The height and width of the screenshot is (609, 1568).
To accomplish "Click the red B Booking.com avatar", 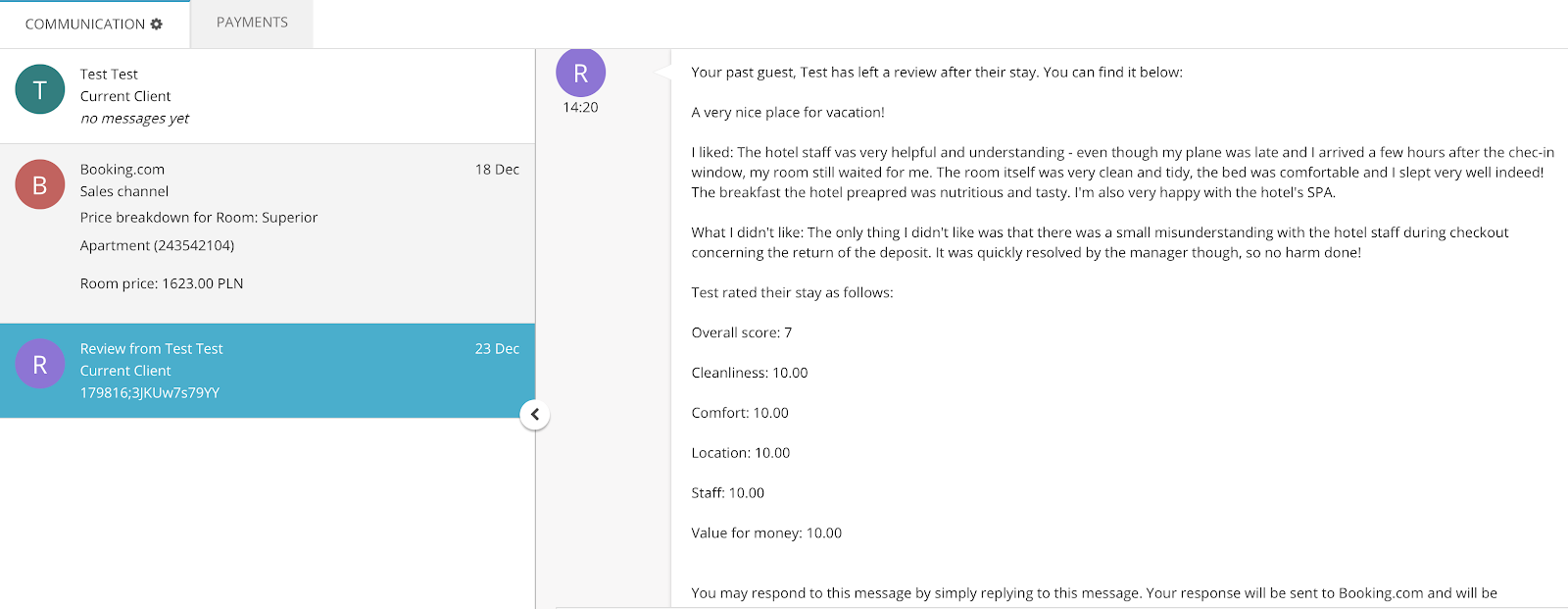I will coord(40,184).
